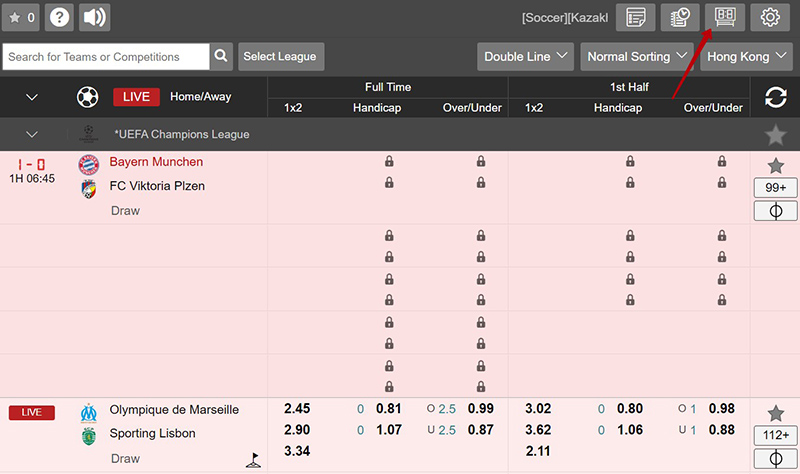Click the FC Viktoria Plzen club logo
This screenshot has width=800, height=474.
89,189
